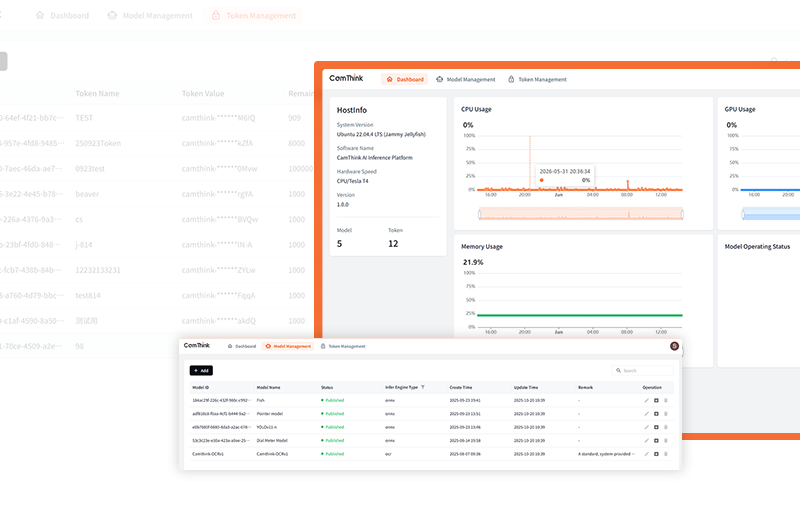Click the j-814 token name in background window
This screenshot has height=515, width=800.
point(84,245)
